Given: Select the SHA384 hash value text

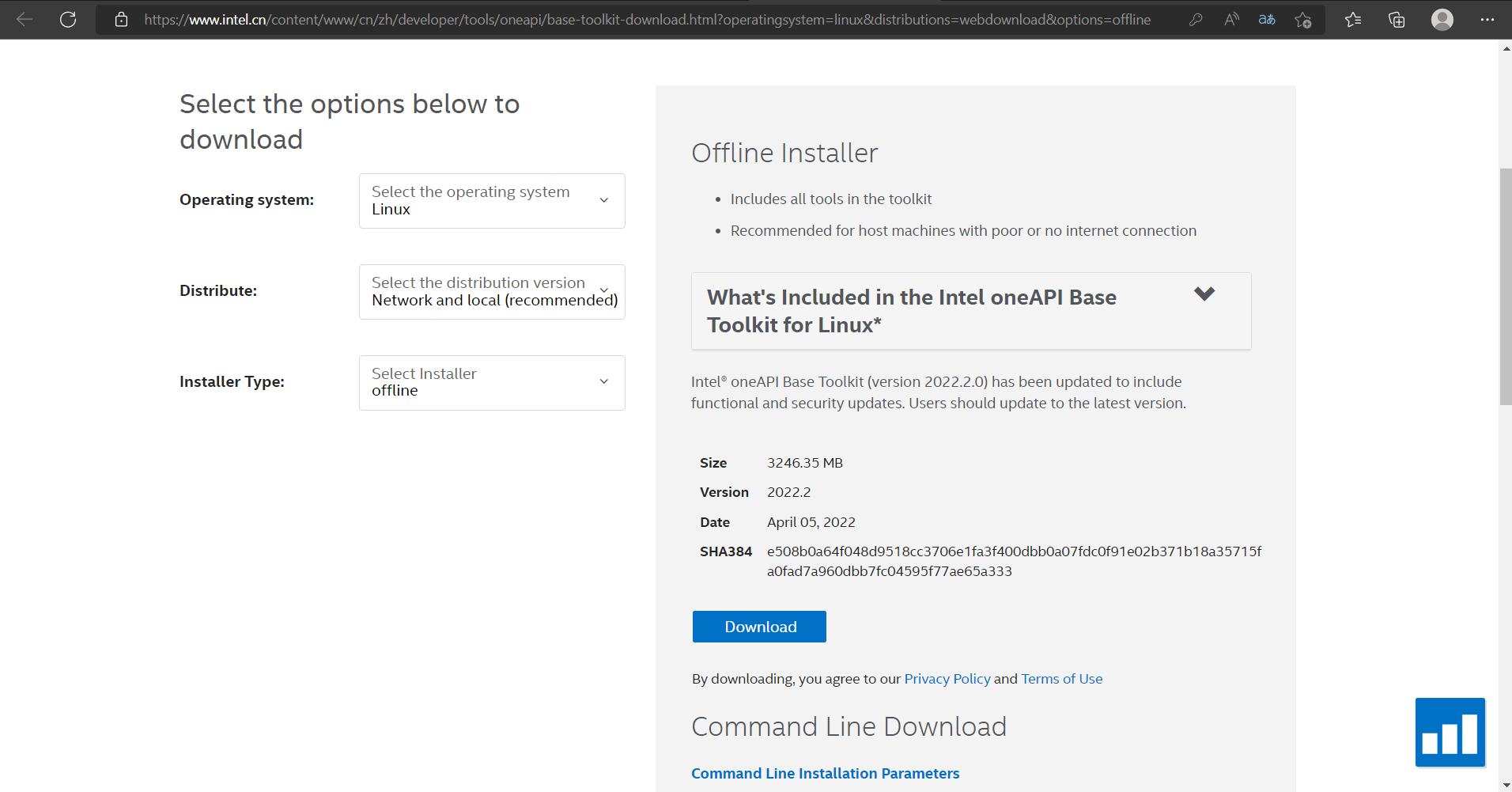Looking at the screenshot, I should [x=1015, y=561].
